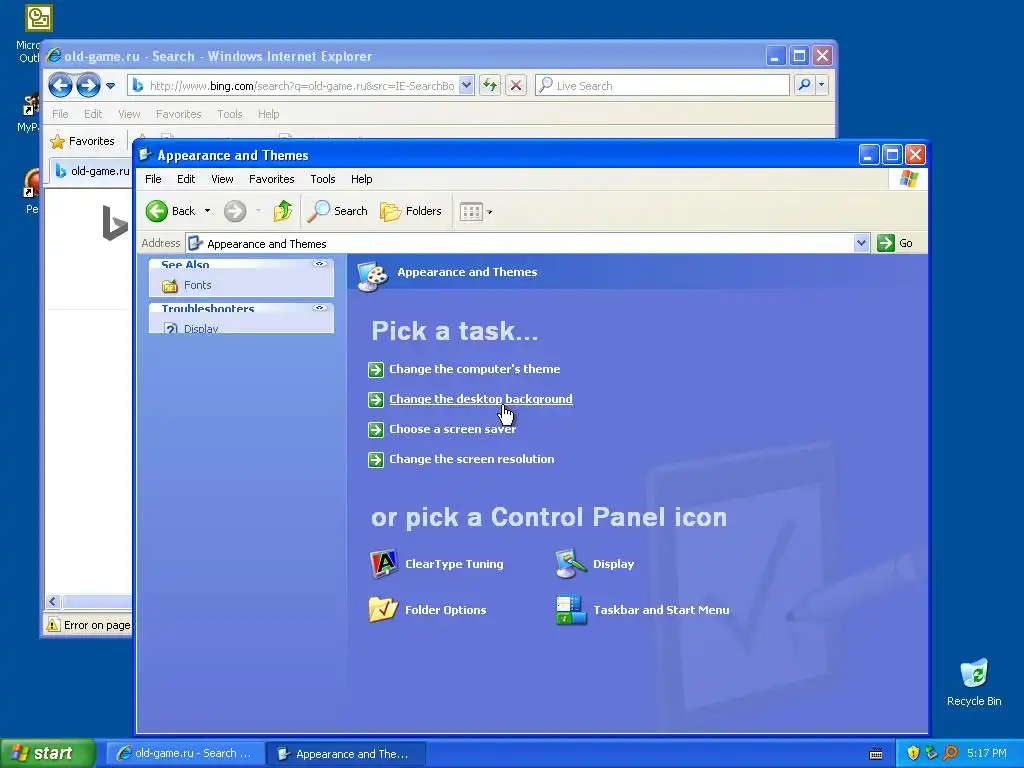Open the Views dropdown button
Viewport: 1024px width, 768px height.
click(476, 211)
